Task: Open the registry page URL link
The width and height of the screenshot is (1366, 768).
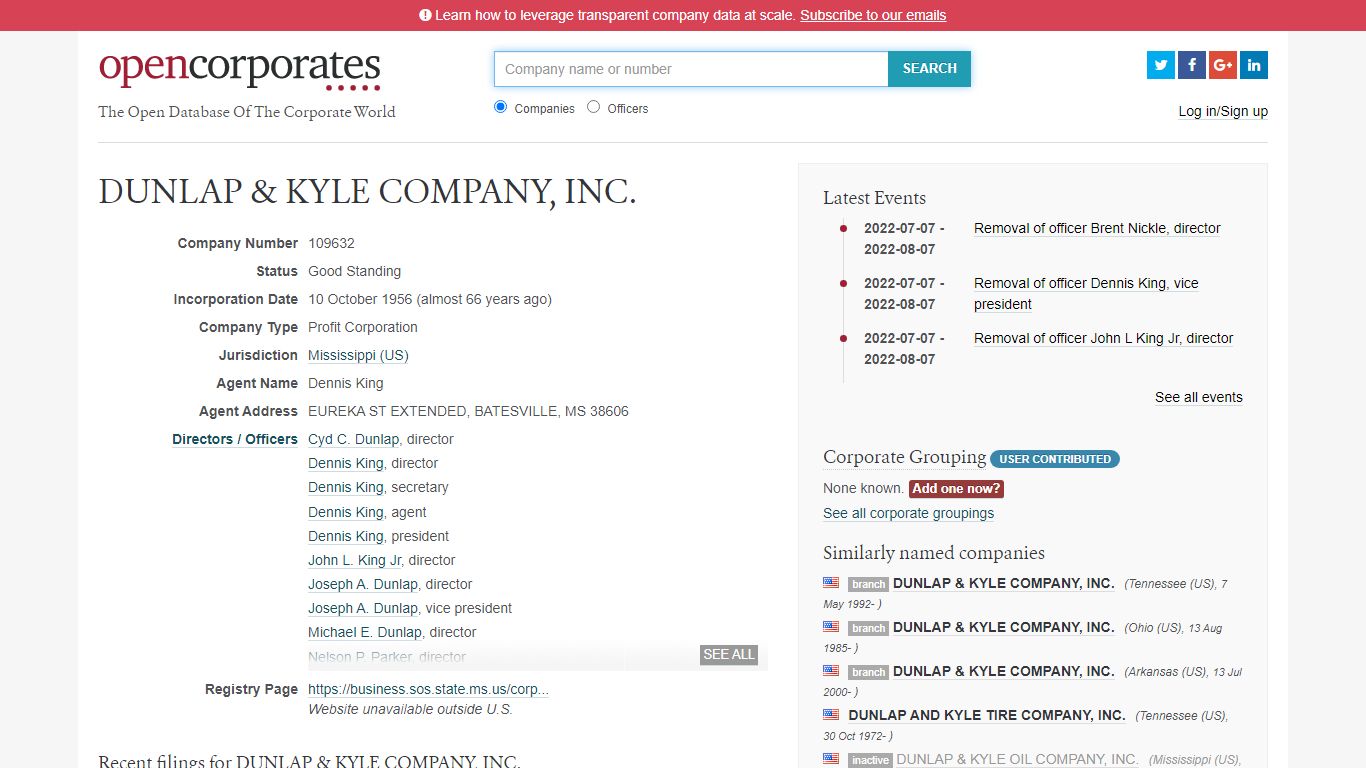Action: coord(428,689)
